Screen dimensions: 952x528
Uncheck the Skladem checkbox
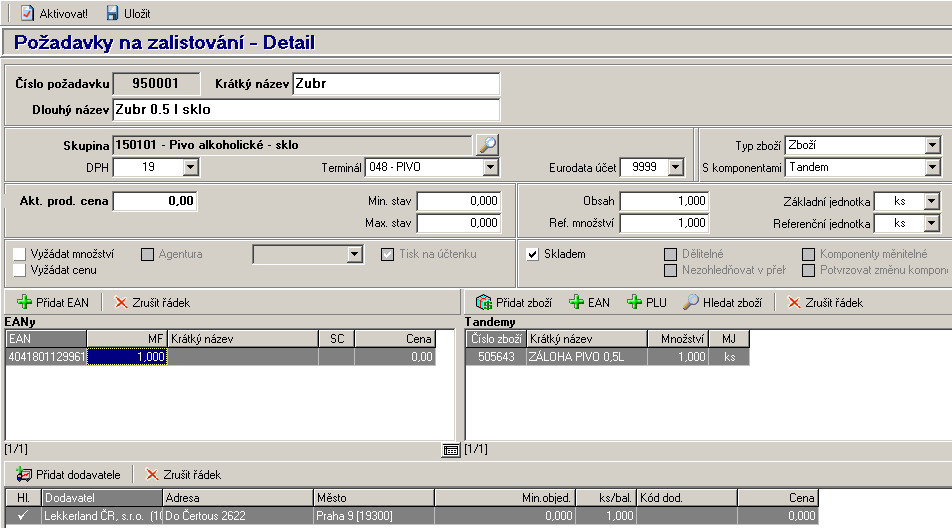tap(532, 254)
